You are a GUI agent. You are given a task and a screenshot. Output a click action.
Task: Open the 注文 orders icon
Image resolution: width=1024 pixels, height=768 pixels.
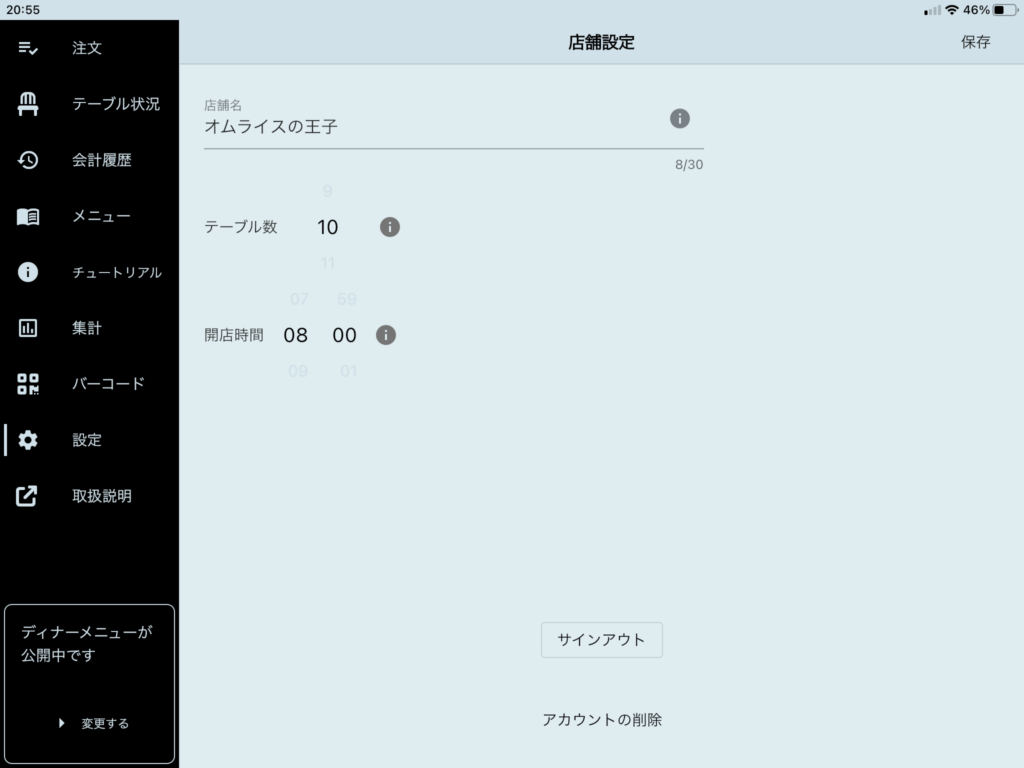(x=27, y=48)
